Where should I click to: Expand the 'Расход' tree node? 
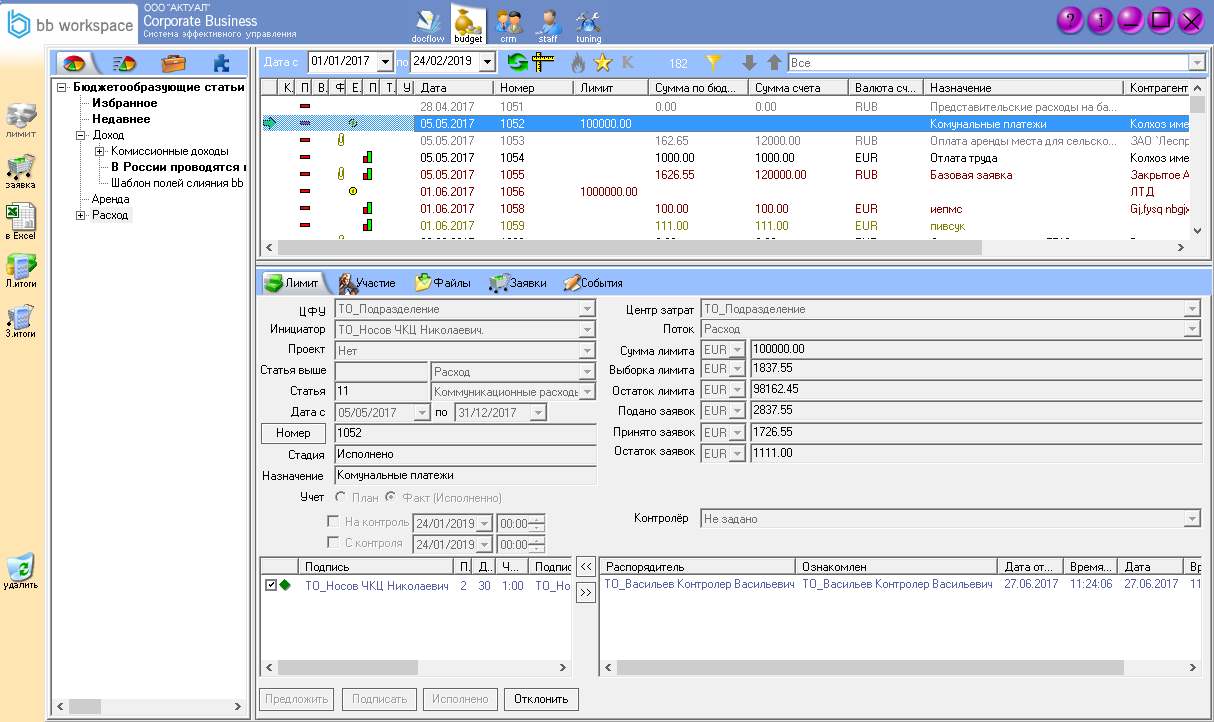coord(81,215)
